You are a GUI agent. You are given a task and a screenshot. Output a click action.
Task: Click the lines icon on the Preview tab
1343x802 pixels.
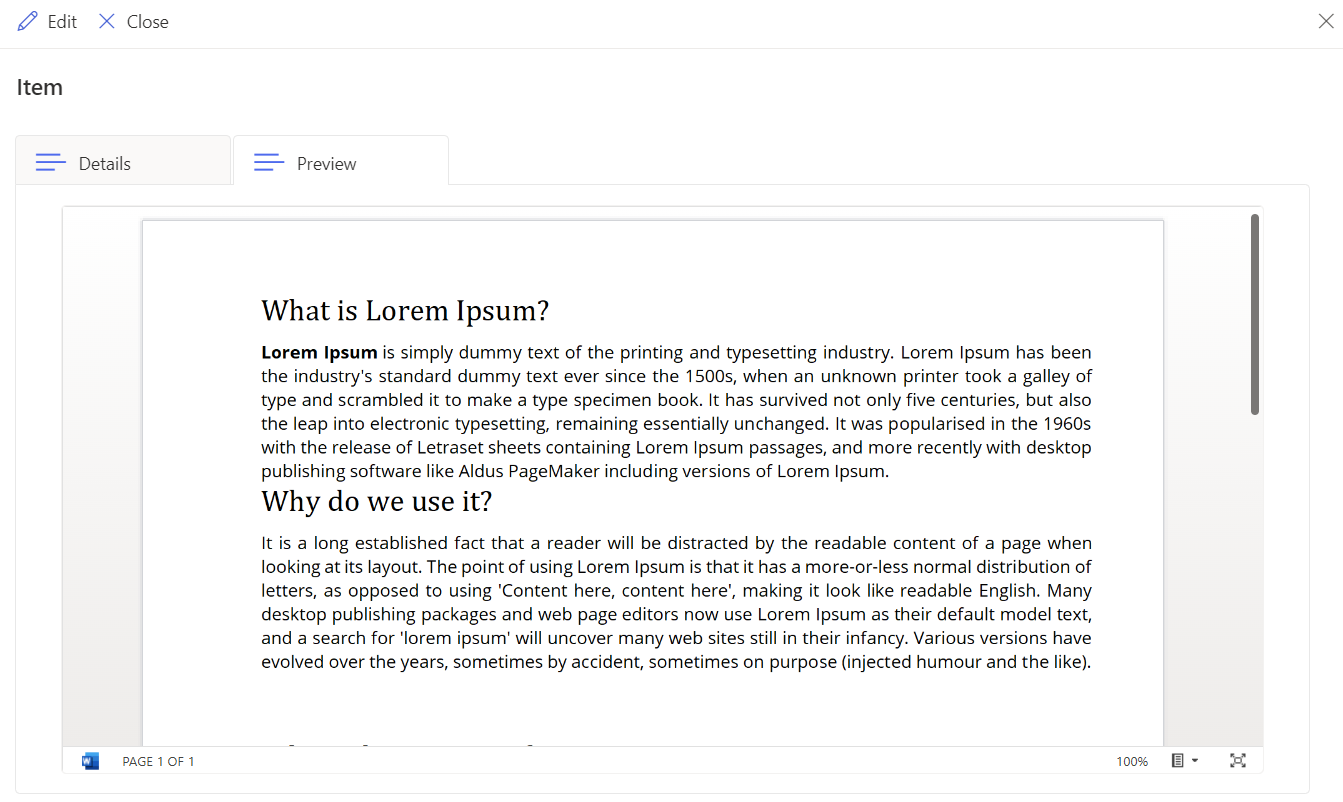[x=269, y=162]
